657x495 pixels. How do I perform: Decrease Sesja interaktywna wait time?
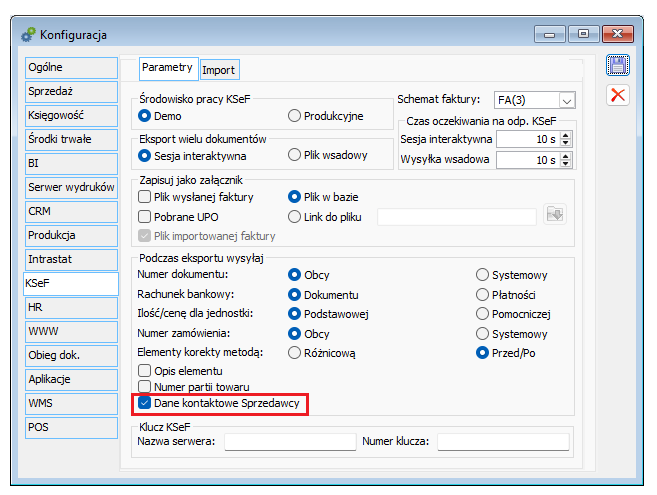[566, 143]
